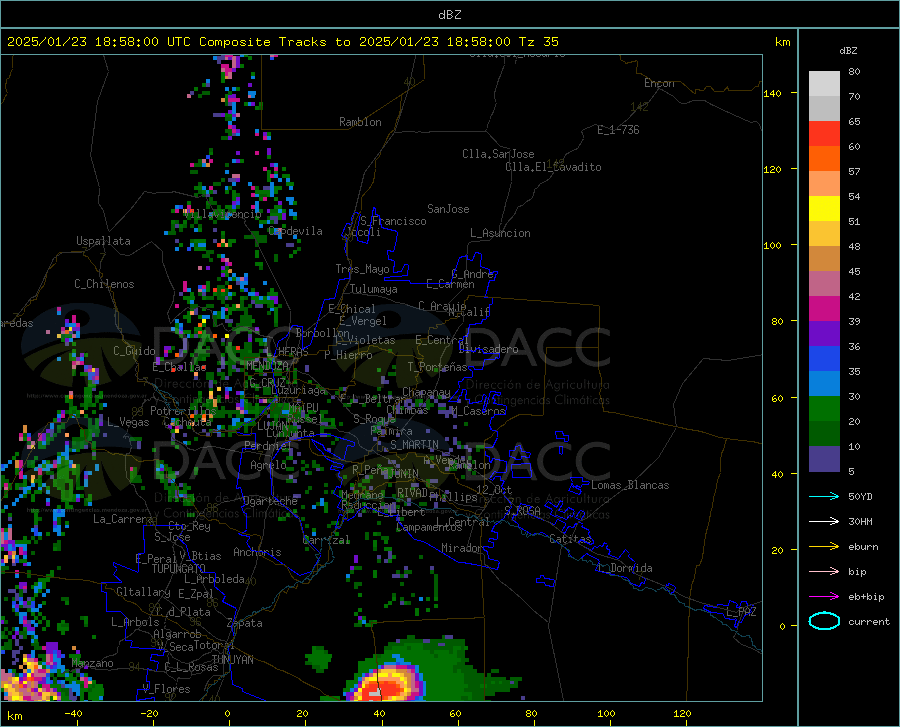Click the La_Carrera map label
Viewport: 900px width, 727px height.
(x=123, y=519)
